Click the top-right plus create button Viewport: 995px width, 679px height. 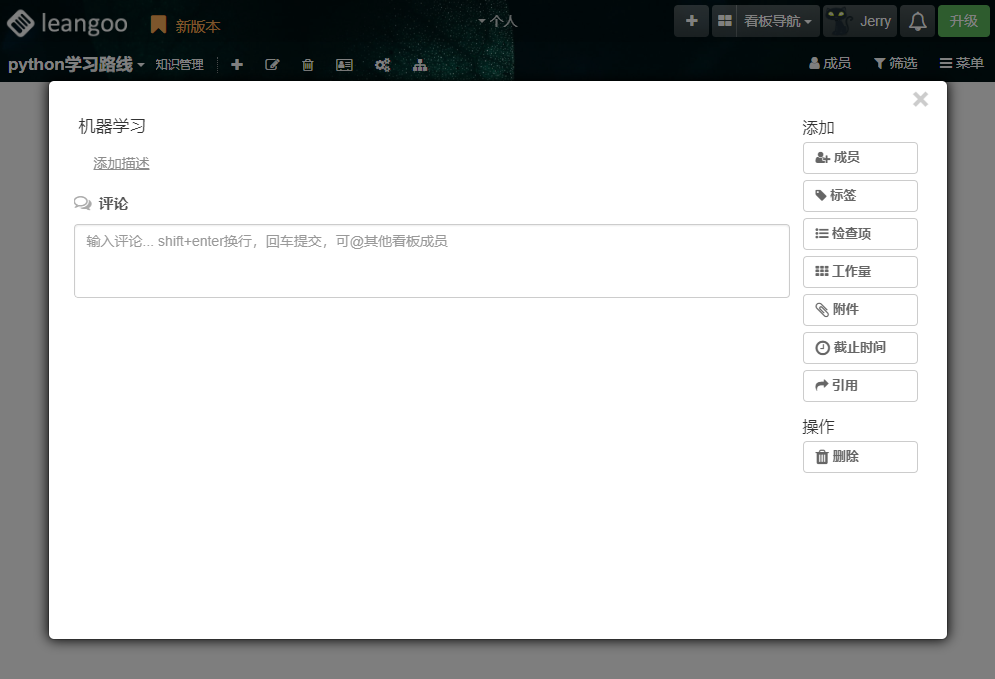[x=691, y=21]
